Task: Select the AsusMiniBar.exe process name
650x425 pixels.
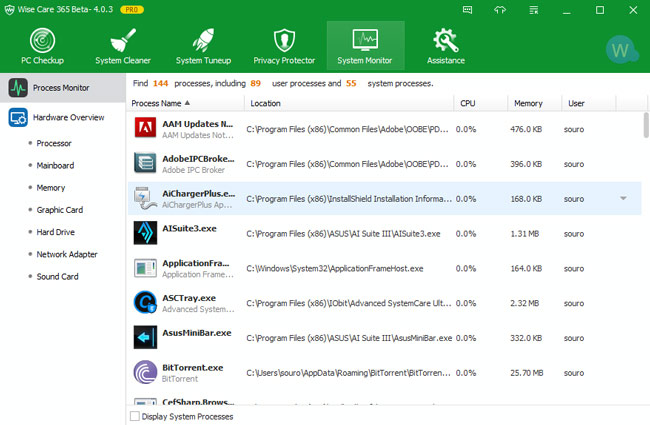Action: pos(197,333)
